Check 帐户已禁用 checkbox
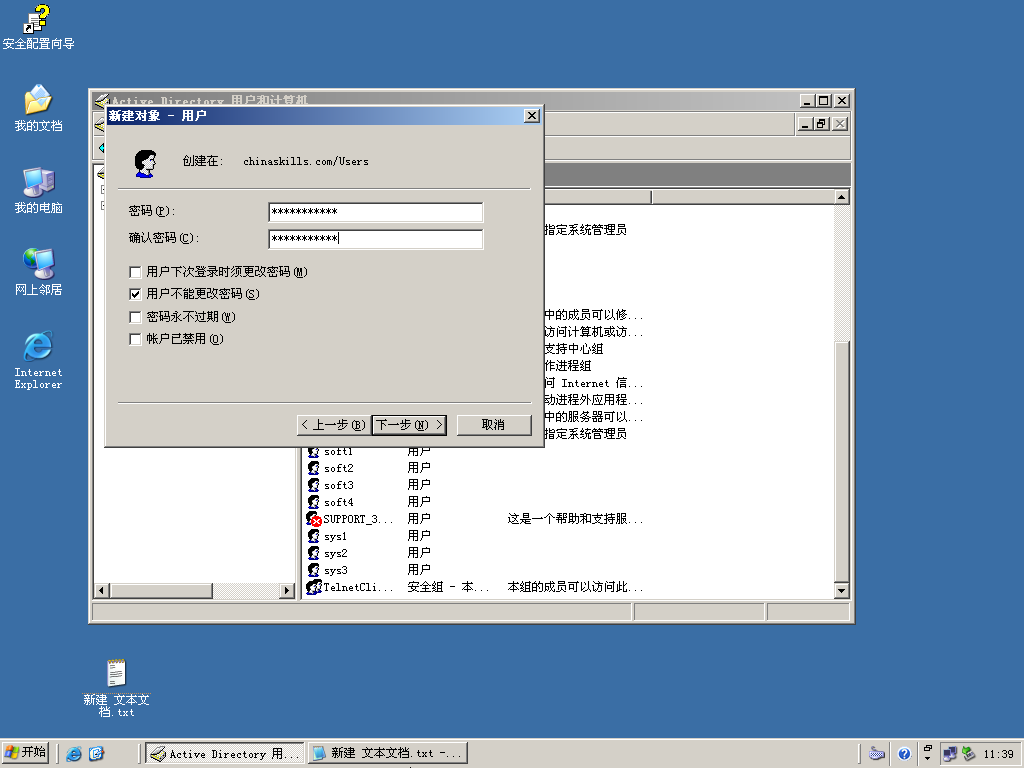Image resolution: width=1024 pixels, height=768 pixels. coord(135,340)
